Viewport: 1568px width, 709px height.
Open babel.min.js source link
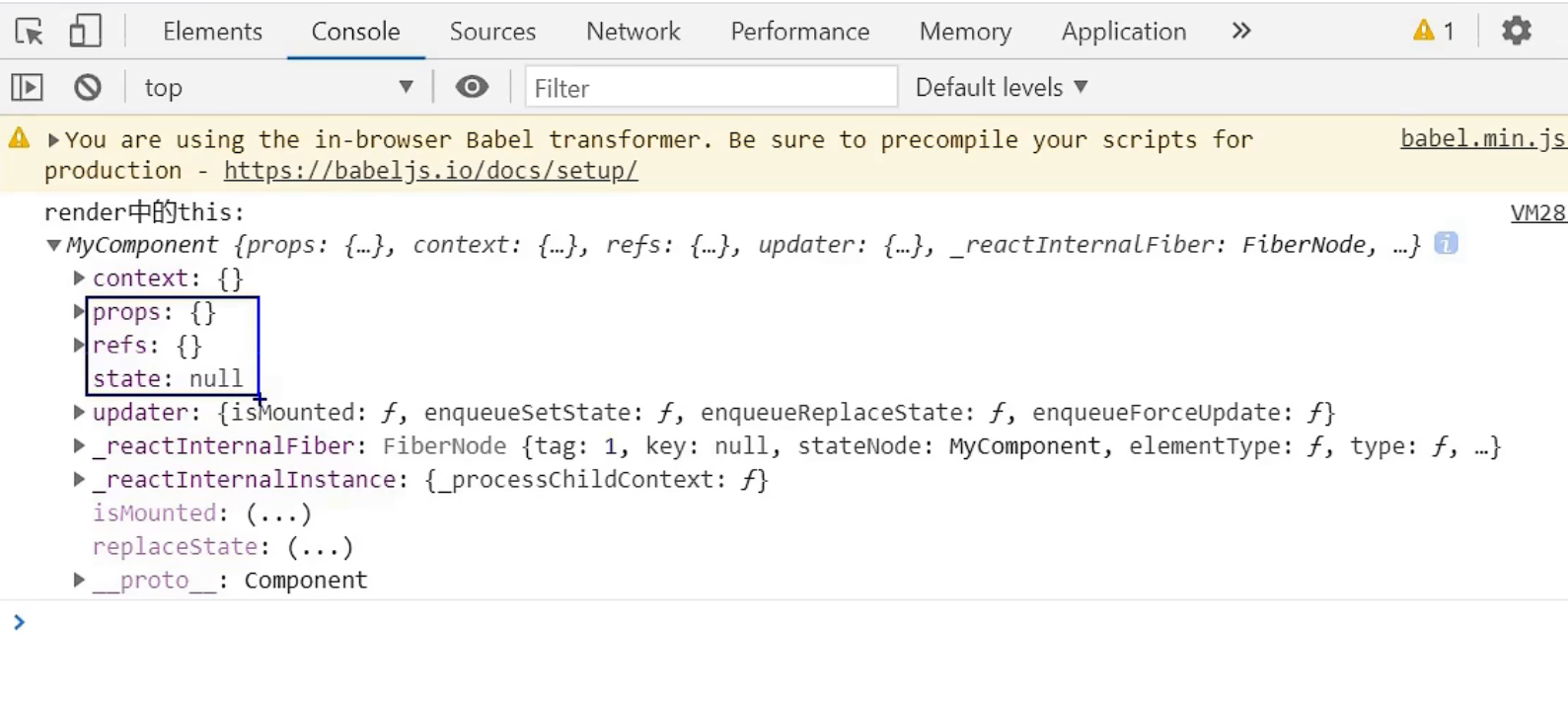coord(1483,138)
